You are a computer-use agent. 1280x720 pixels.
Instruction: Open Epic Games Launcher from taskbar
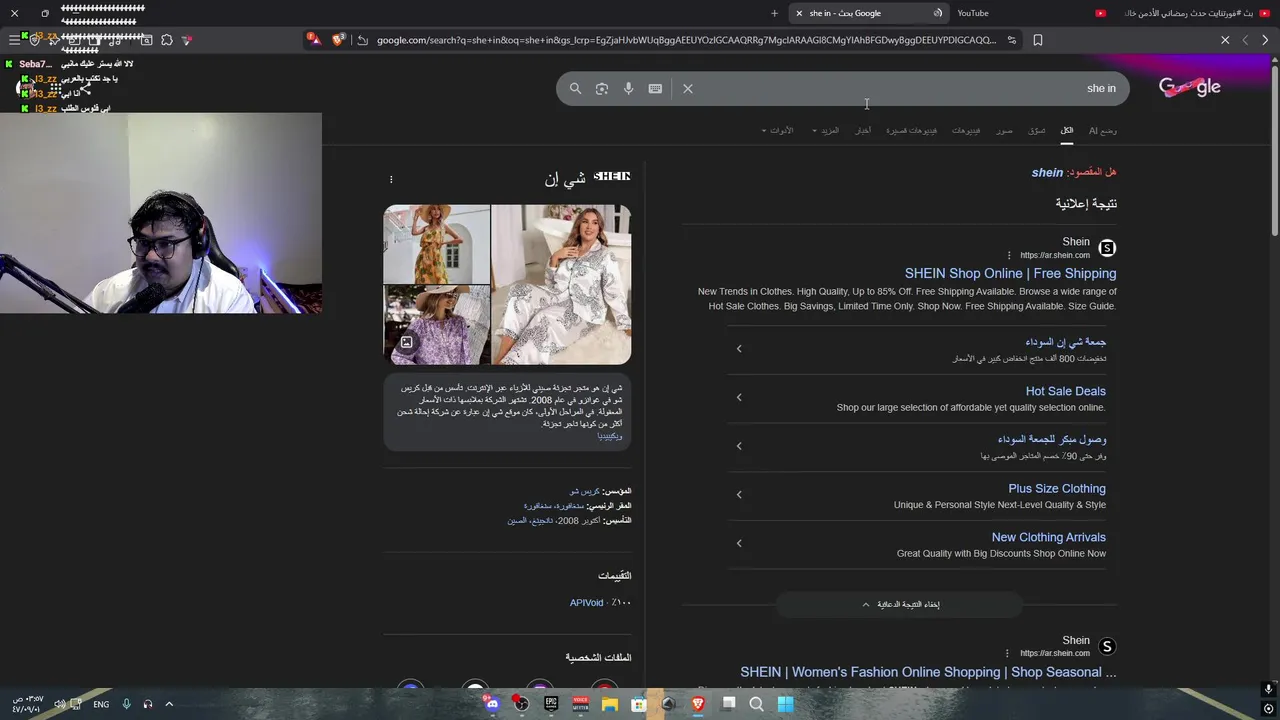coord(551,704)
